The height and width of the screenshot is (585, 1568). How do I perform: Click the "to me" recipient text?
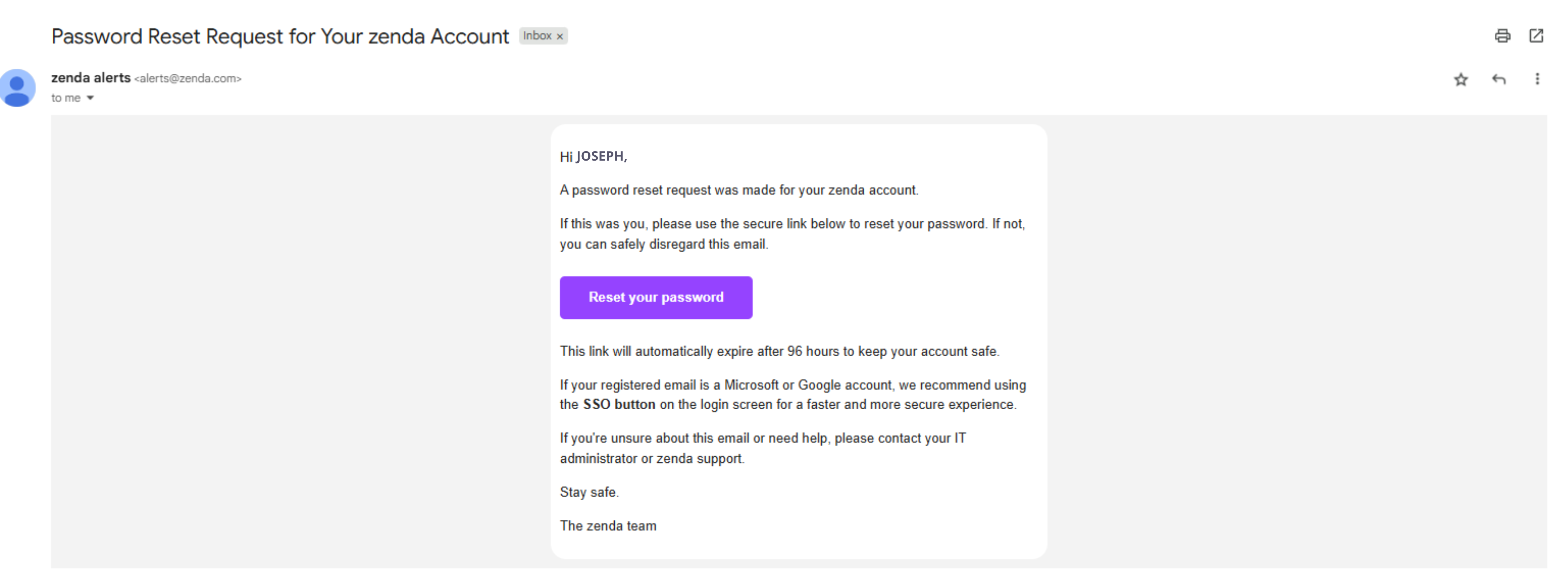point(66,98)
